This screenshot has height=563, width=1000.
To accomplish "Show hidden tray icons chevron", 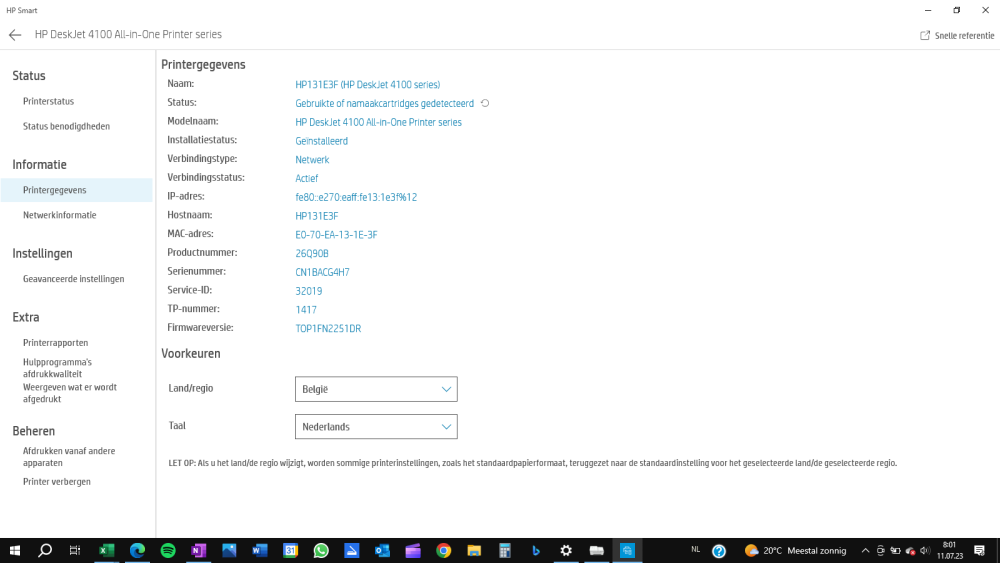I will point(865,551).
